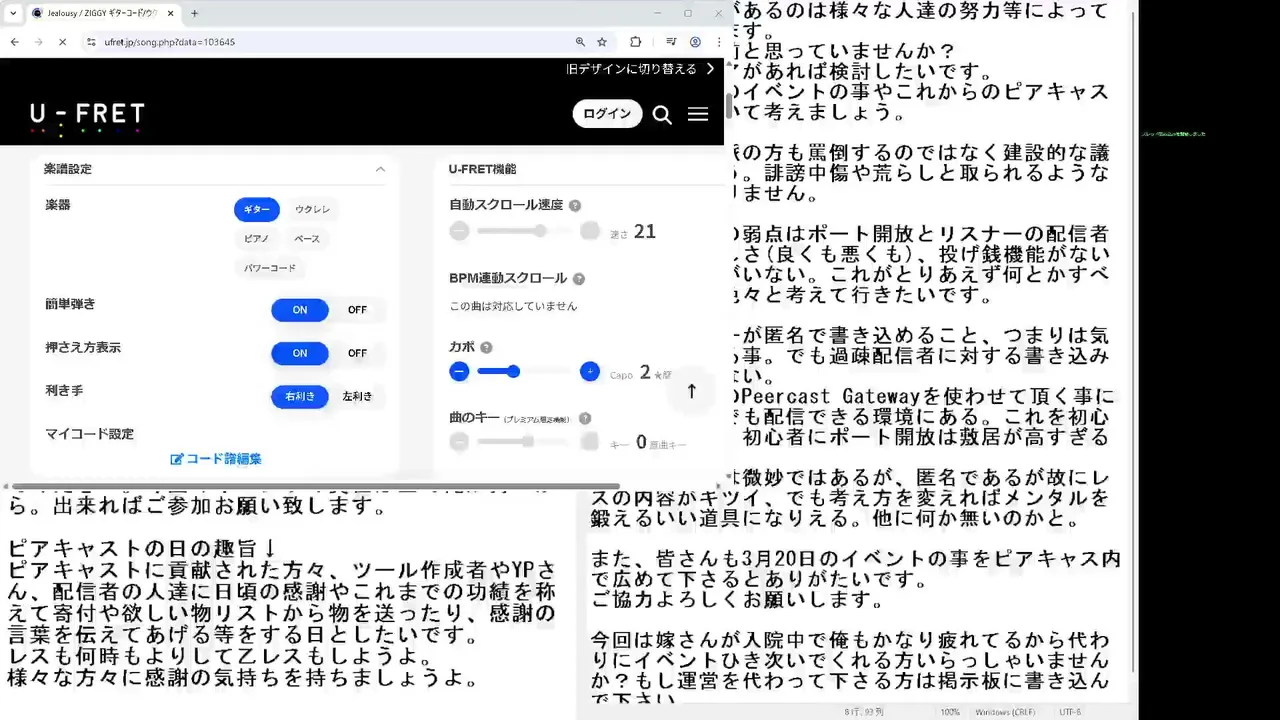The width and height of the screenshot is (1280, 720).
Task: Select パワーコード option
Action: pos(270,268)
